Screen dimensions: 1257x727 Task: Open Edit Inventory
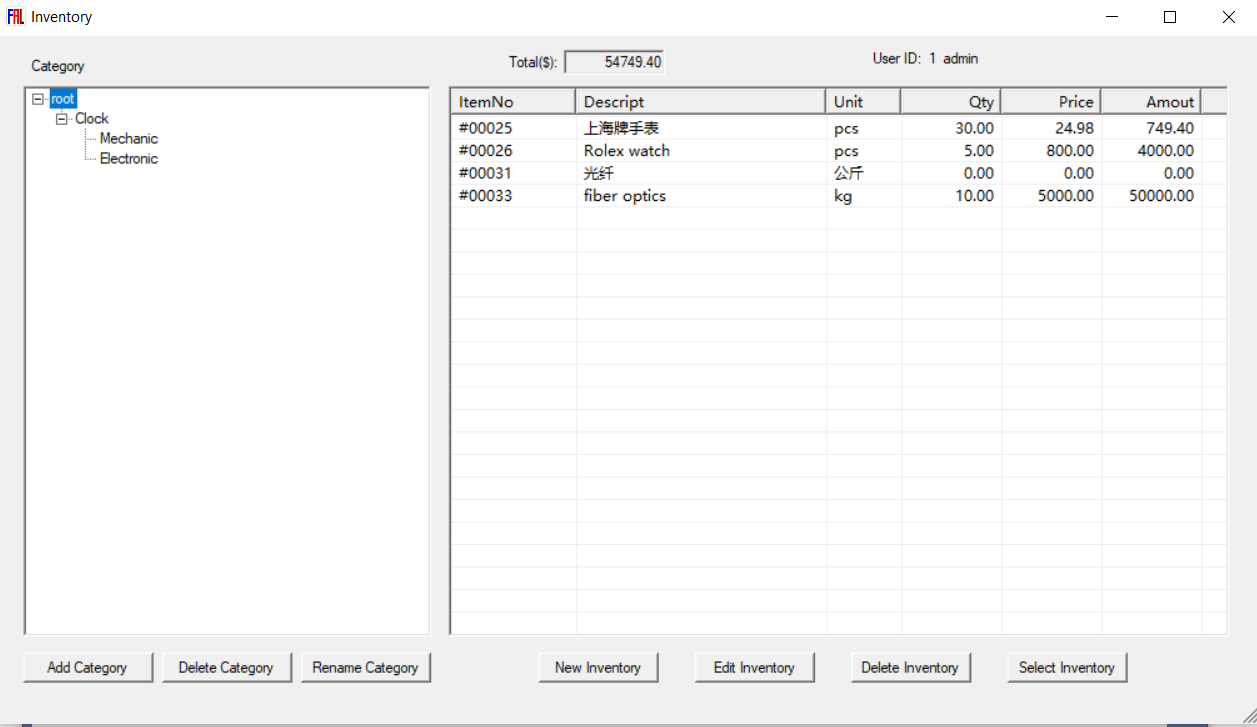coord(754,668)
